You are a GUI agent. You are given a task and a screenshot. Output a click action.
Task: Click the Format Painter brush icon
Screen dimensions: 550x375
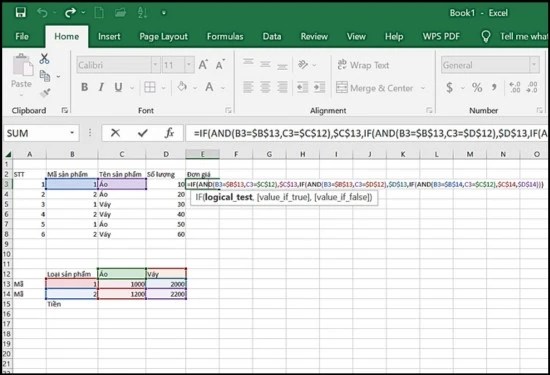point(45,93)
